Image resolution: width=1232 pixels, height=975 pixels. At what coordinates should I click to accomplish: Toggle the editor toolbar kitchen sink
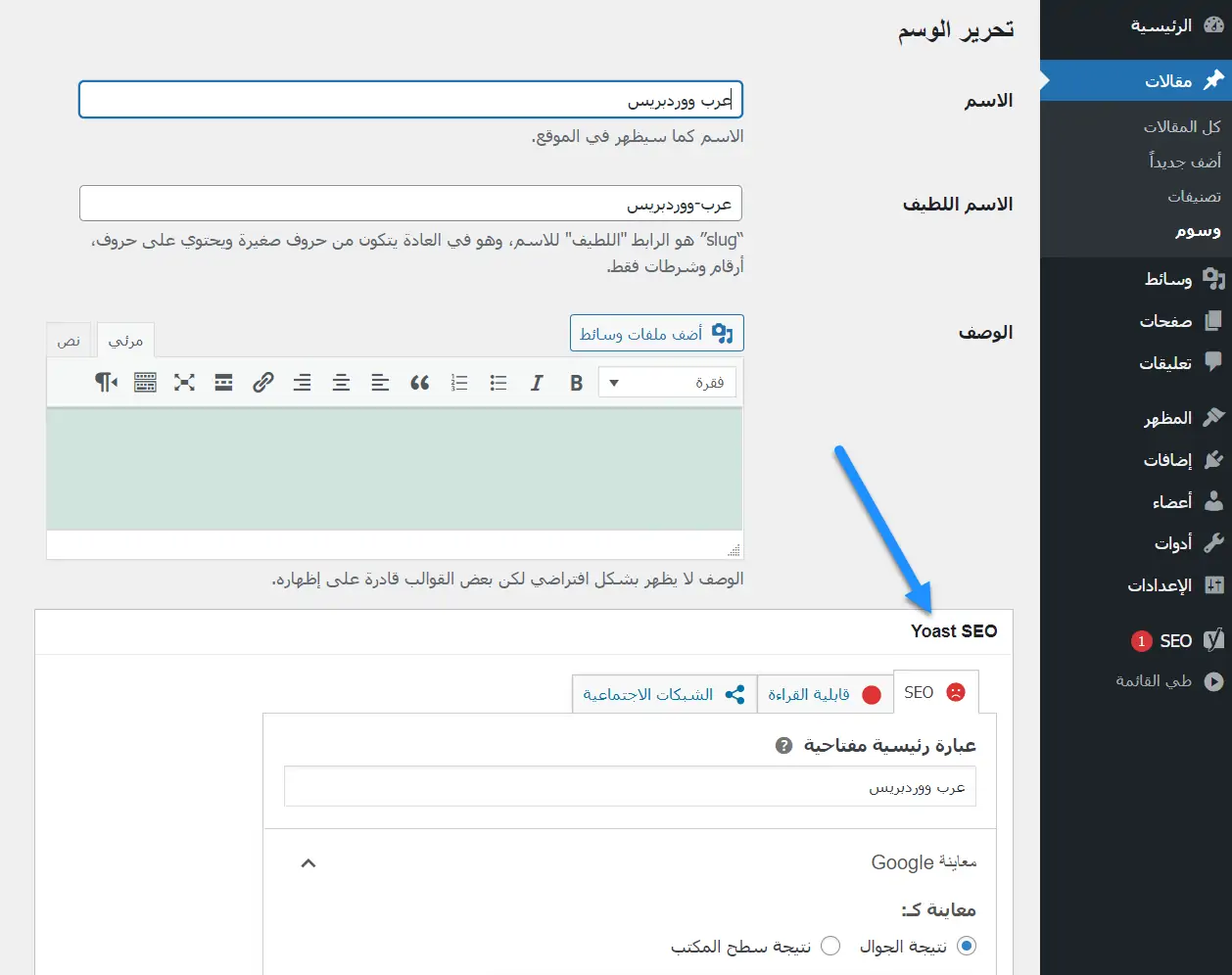145,383
